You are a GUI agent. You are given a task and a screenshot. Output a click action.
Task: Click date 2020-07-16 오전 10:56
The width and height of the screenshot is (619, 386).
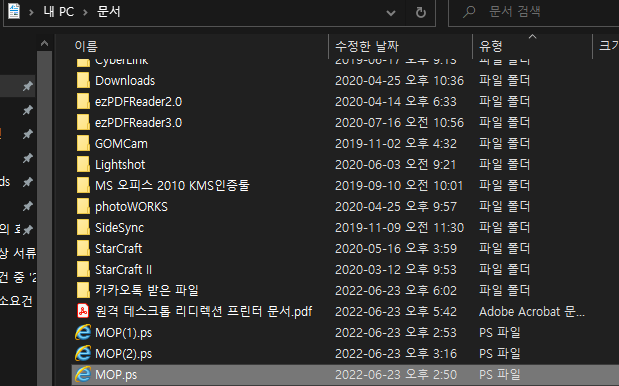[400, 122]
